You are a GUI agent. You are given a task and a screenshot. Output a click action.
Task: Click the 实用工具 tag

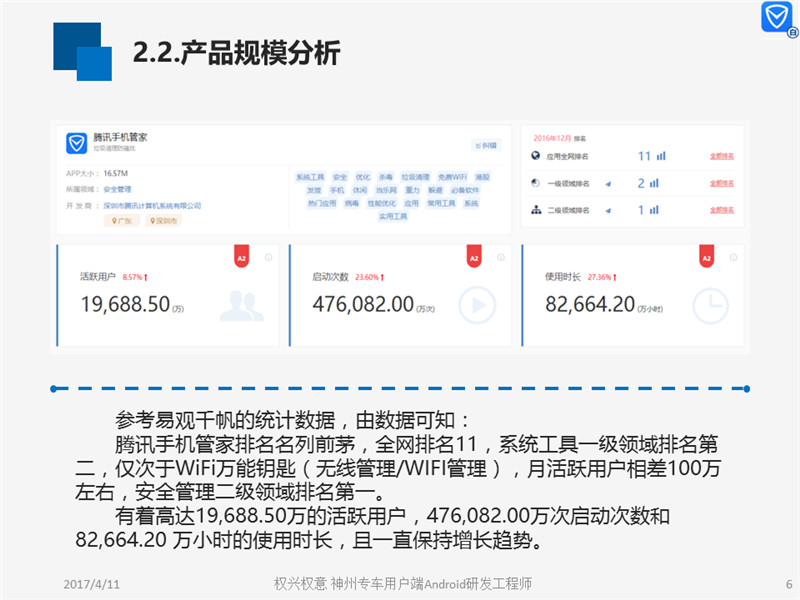click(x=393, y=217)
